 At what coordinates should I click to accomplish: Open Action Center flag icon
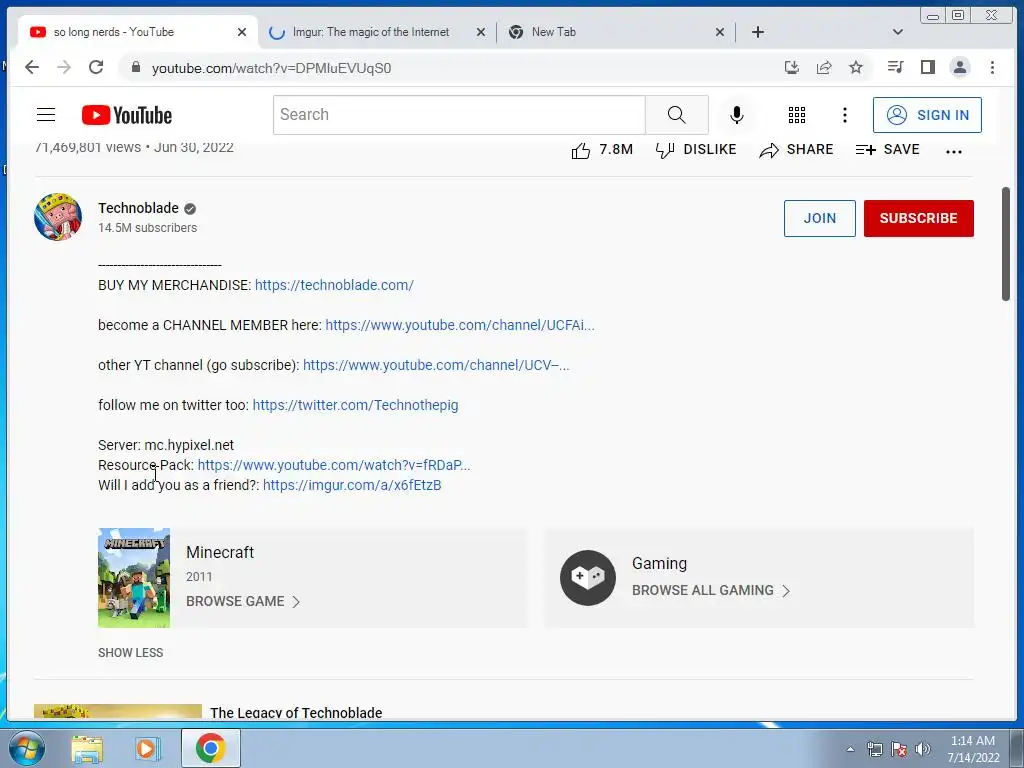tap(899, 749)
